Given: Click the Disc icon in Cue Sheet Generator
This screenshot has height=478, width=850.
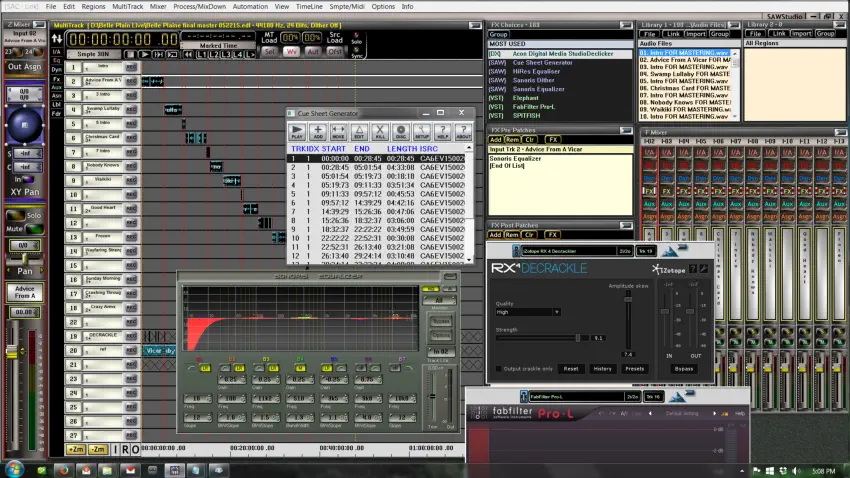Looking at the screenshot, I should [401, 131].
